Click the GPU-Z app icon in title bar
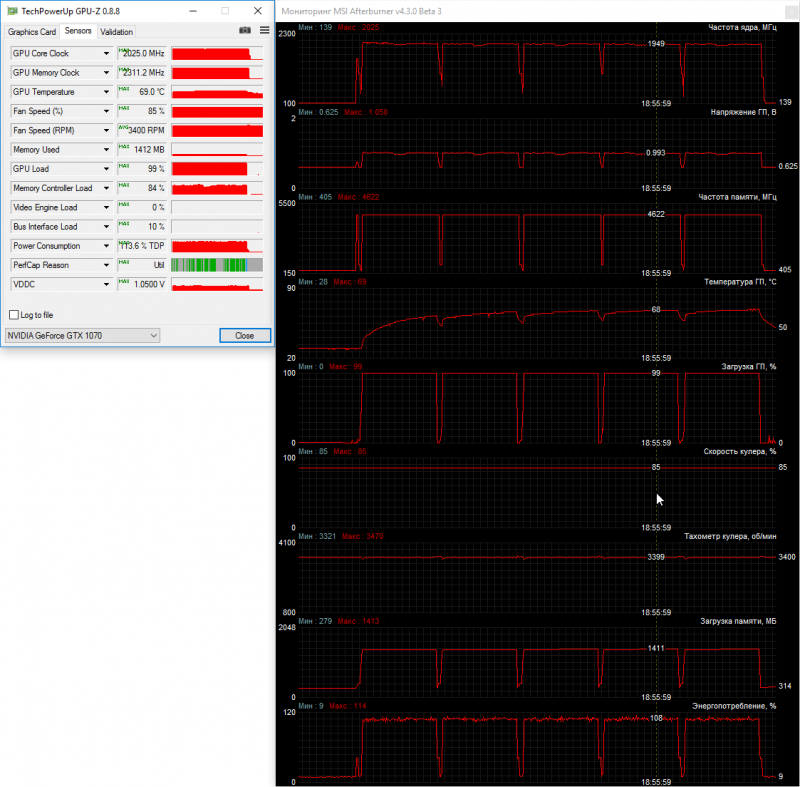The image size is (800, 787). 12,11
